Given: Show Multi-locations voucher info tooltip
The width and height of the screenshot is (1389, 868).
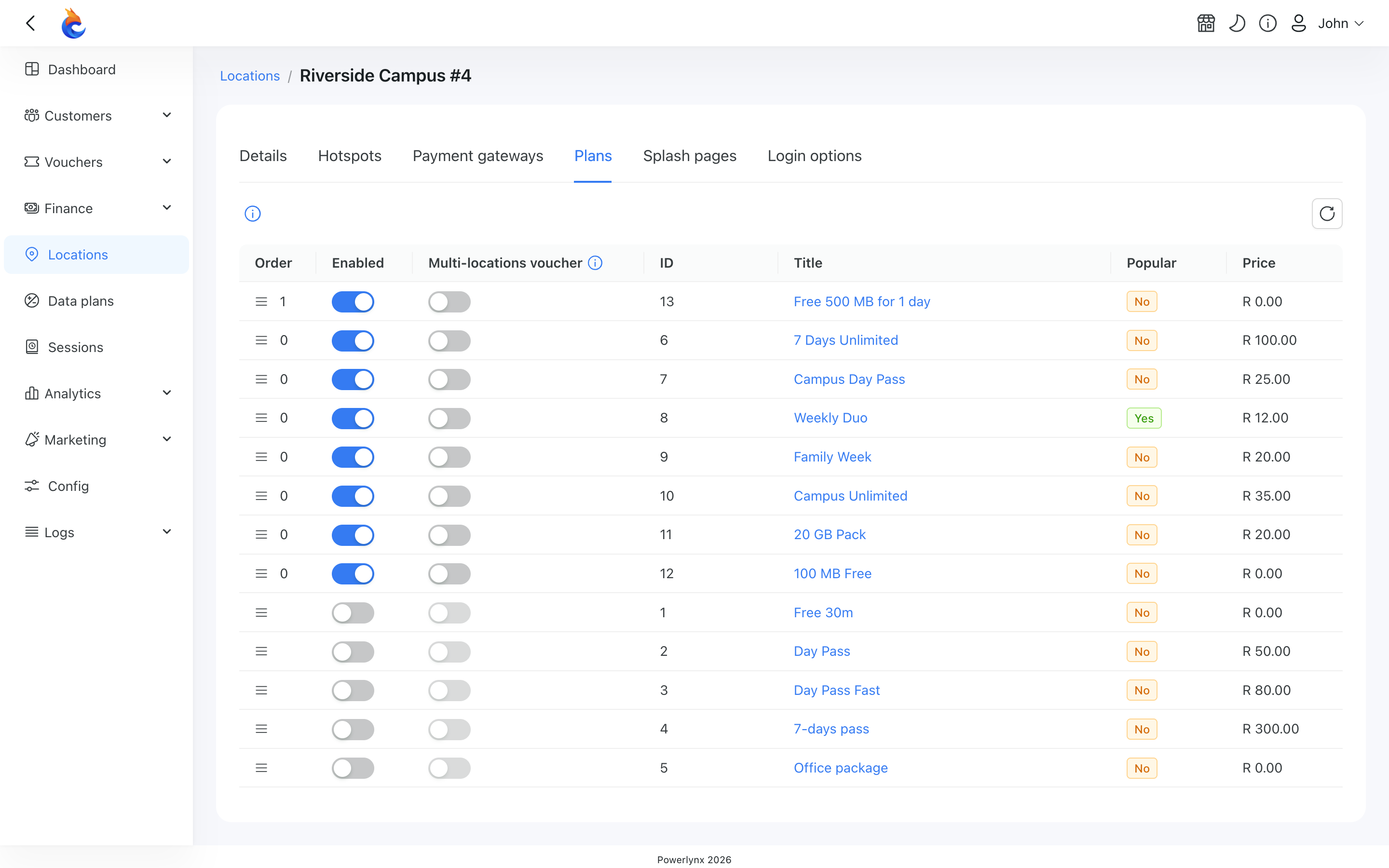Looking at the screenshot, I should (x=595, y=263).
